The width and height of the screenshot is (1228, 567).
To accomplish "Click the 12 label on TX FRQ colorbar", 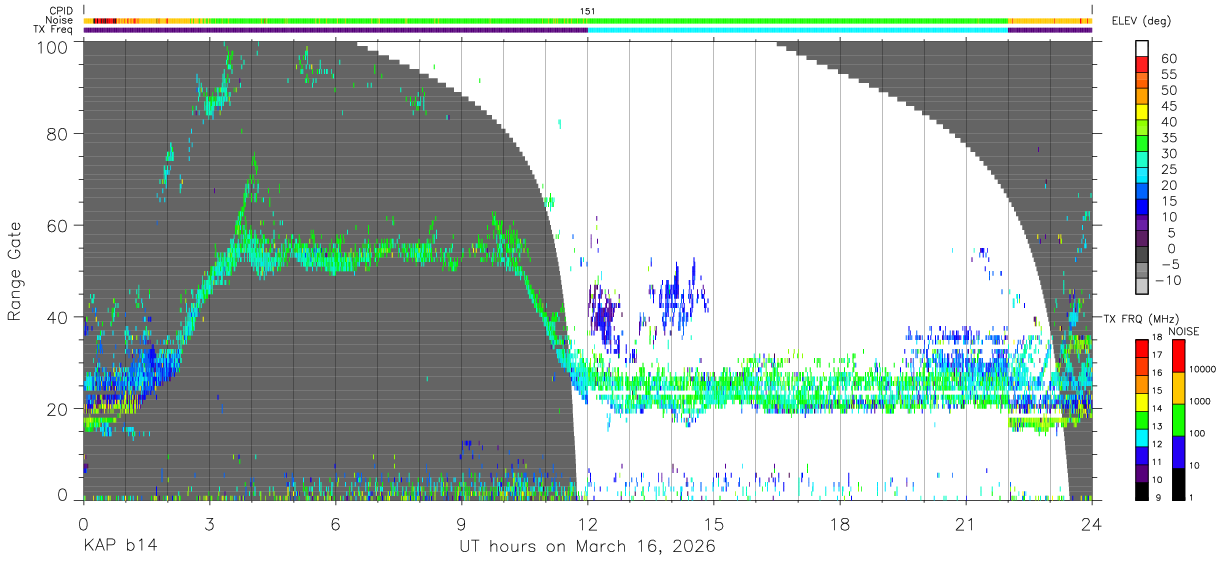I will (1156, 444).
